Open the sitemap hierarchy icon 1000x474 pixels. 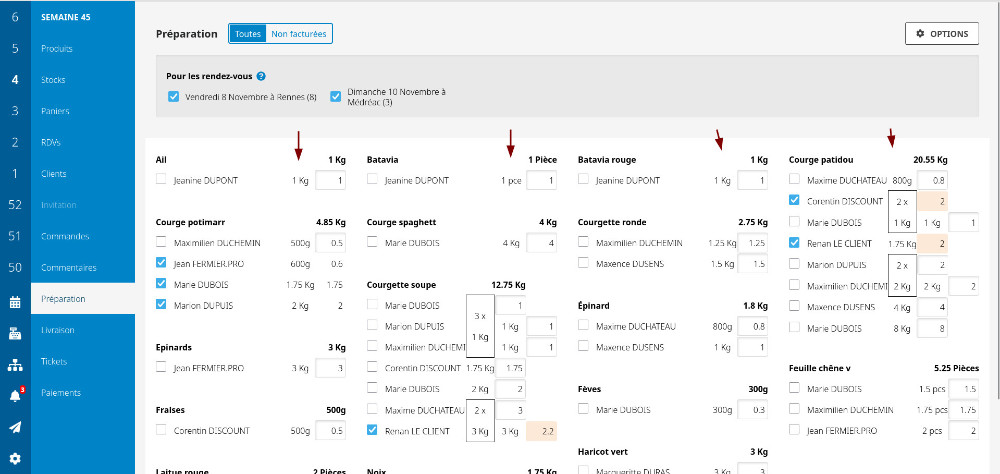click(x=15, y=365)
